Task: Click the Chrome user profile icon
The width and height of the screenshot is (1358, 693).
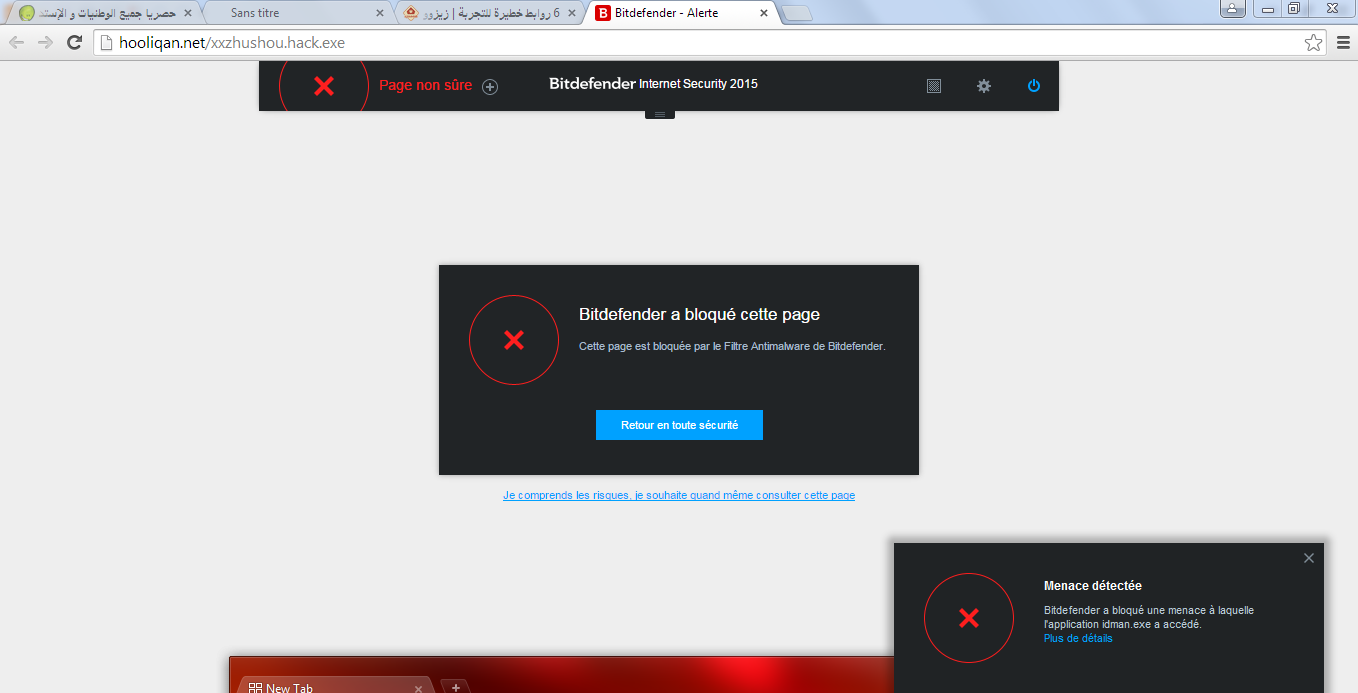Action: (1233, 8)
